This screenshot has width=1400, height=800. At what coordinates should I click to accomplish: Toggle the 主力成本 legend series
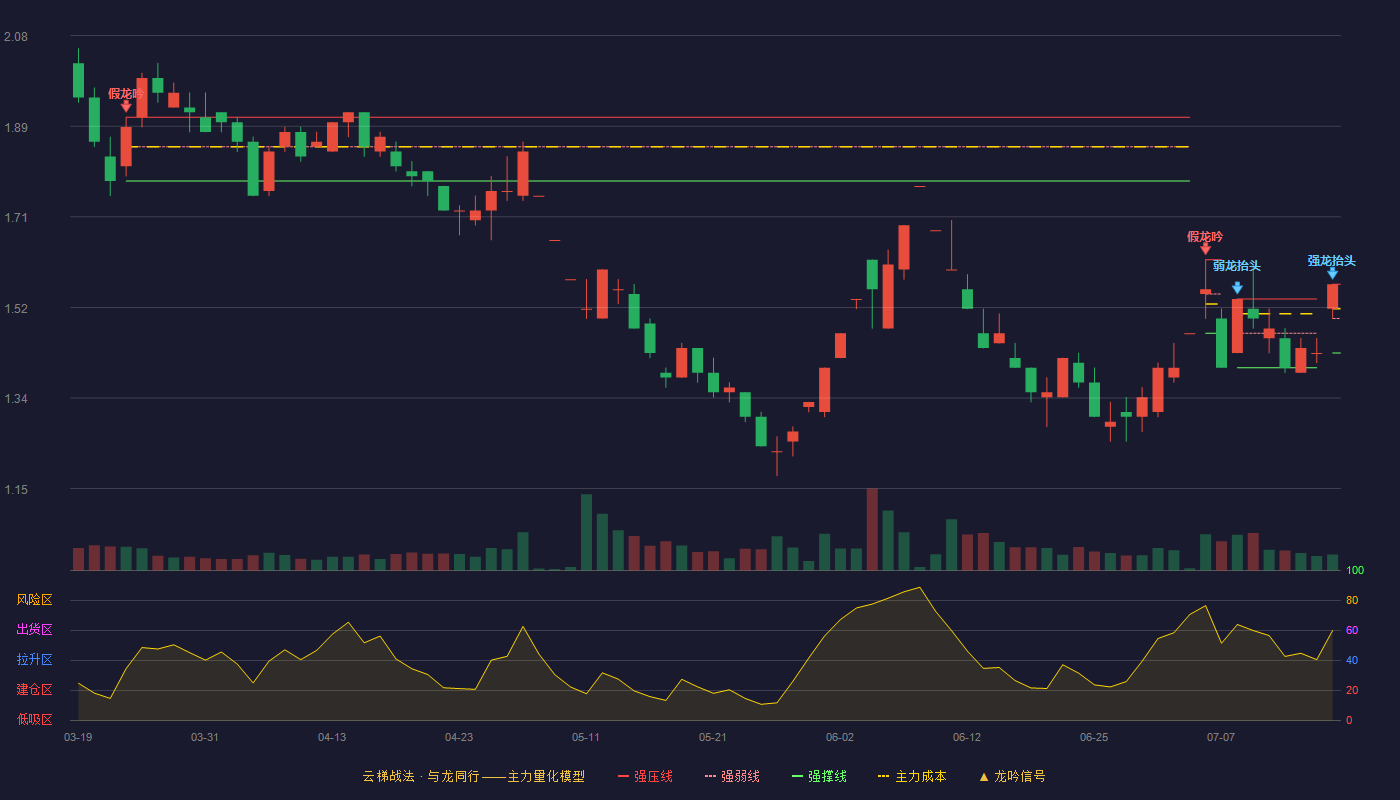[x=912, y=776]
